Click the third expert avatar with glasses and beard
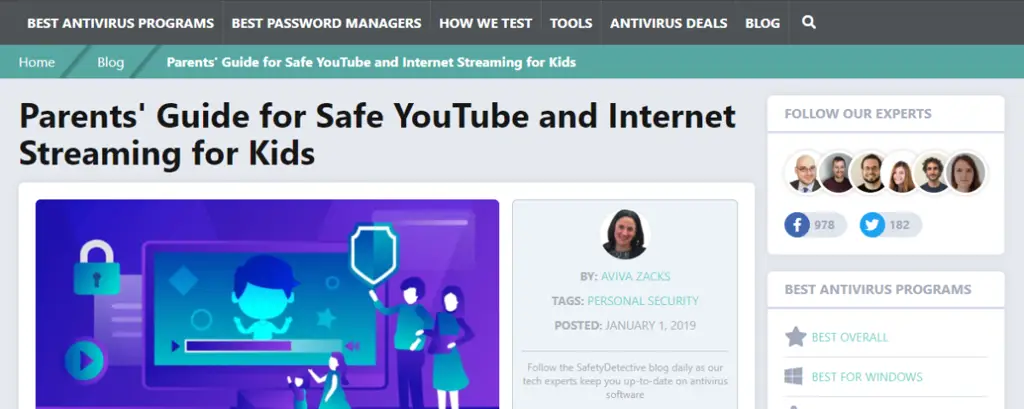Viewport: 1024px width, 409px height. tap(870, 172)
